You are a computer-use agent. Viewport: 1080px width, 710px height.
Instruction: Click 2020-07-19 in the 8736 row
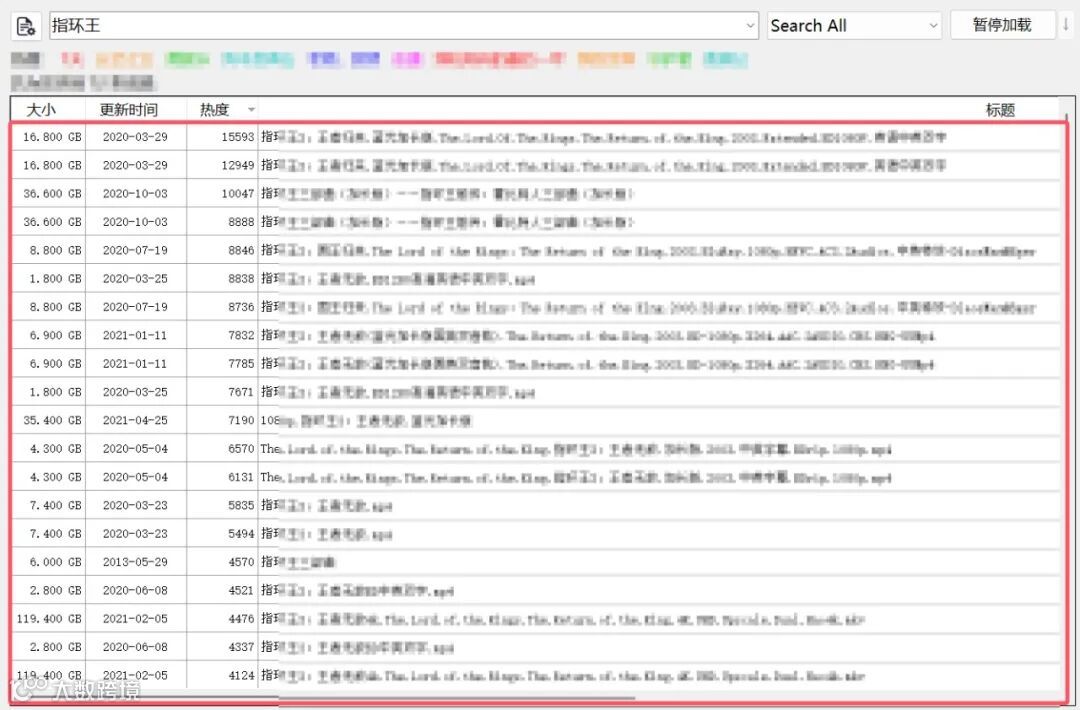pyautogui.click(x=135, y=307)
